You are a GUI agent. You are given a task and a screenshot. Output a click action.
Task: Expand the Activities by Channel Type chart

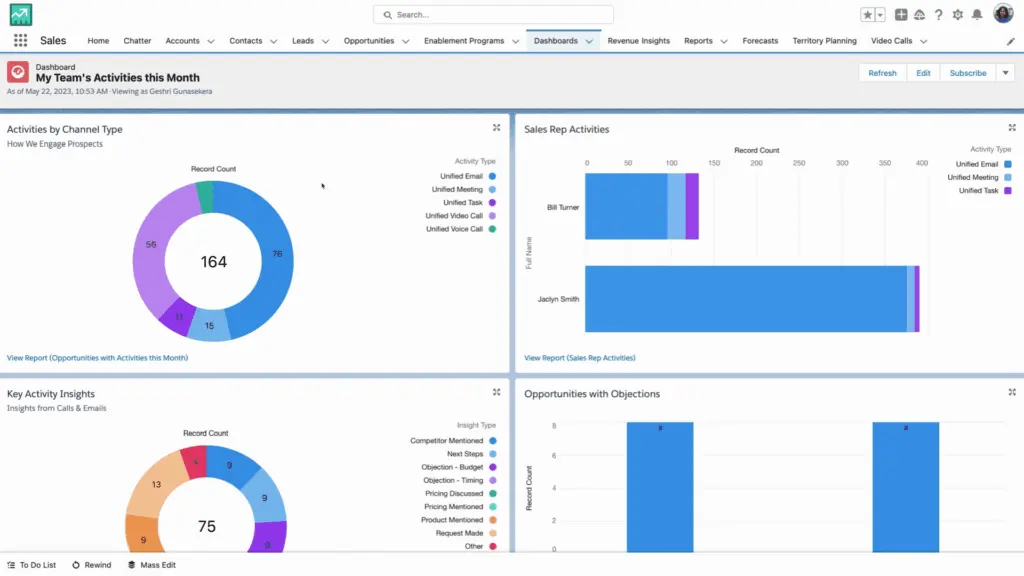(x=496, y=128)
